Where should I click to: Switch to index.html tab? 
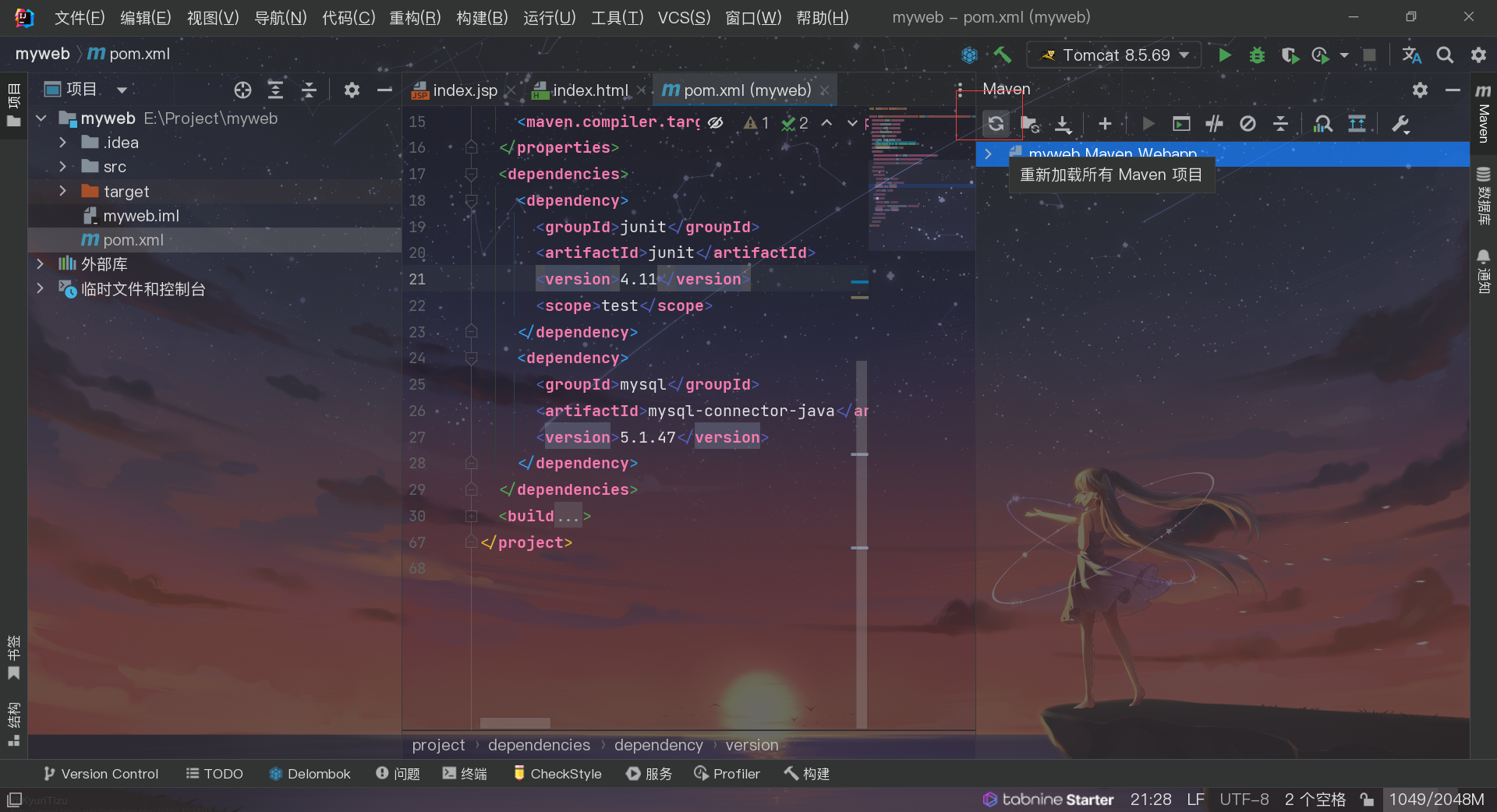pyautogui.click(x=590, y=90)
